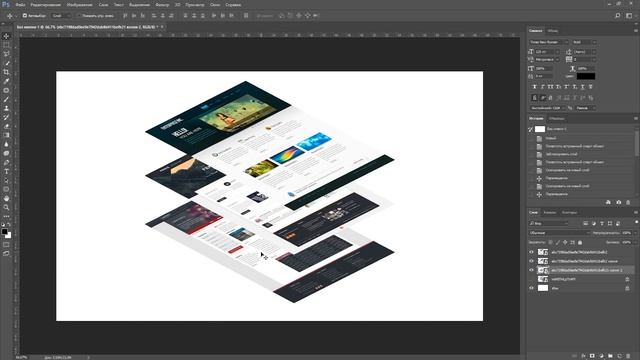Hide the topmost layer using its eye icon

coord(531,252)
